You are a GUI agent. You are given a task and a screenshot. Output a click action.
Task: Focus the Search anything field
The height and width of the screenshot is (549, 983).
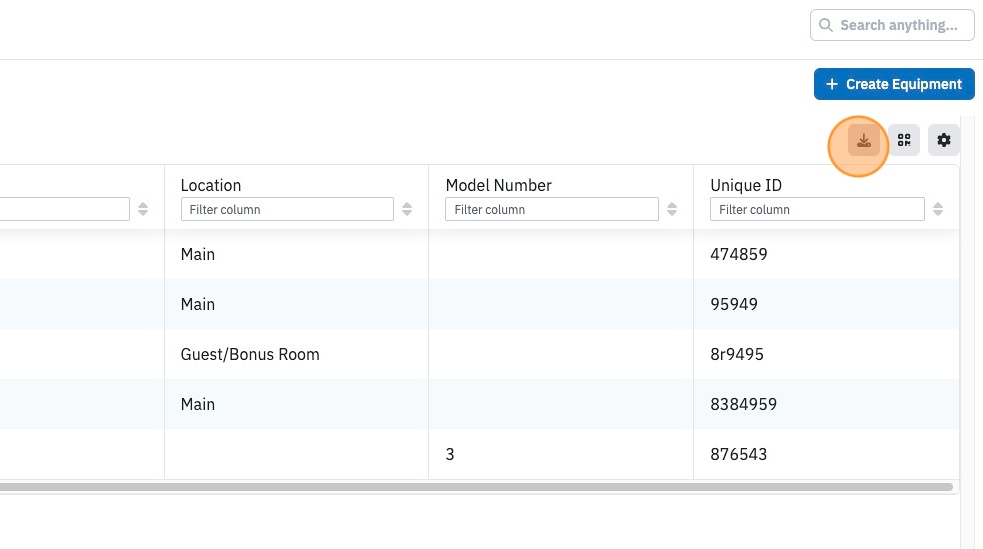click(x=892, y=25)
